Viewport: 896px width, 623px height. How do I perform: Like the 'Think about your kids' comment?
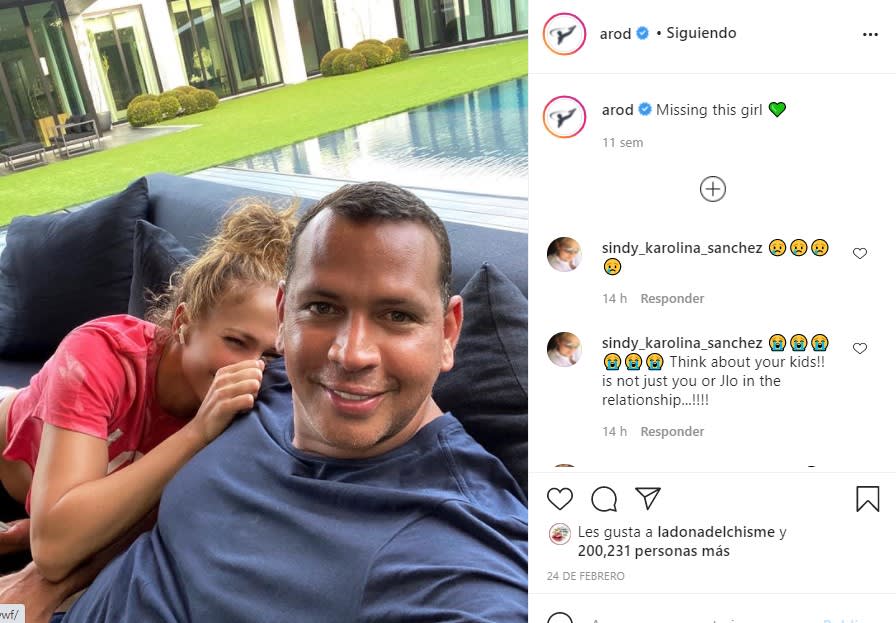[859, 348]
